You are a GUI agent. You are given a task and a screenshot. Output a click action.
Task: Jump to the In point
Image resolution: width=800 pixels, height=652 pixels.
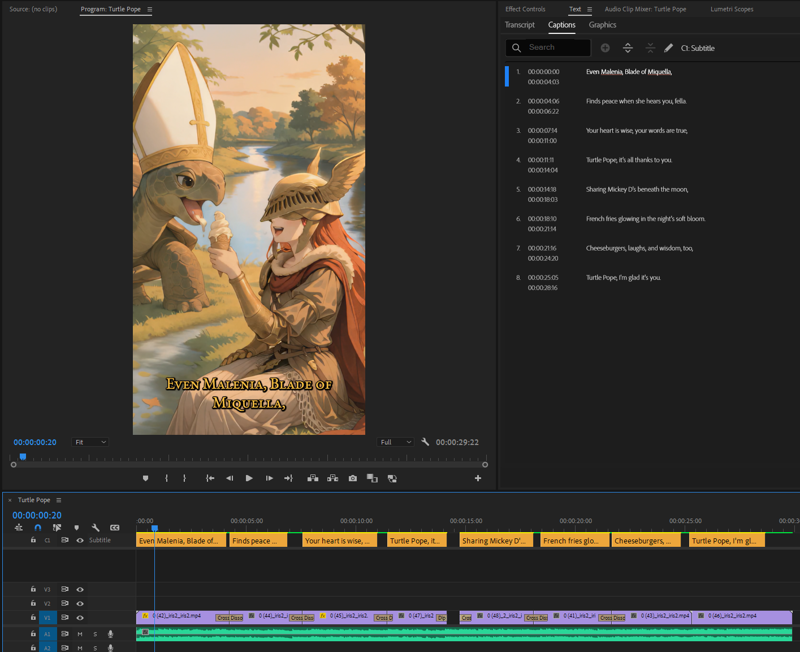210,478
